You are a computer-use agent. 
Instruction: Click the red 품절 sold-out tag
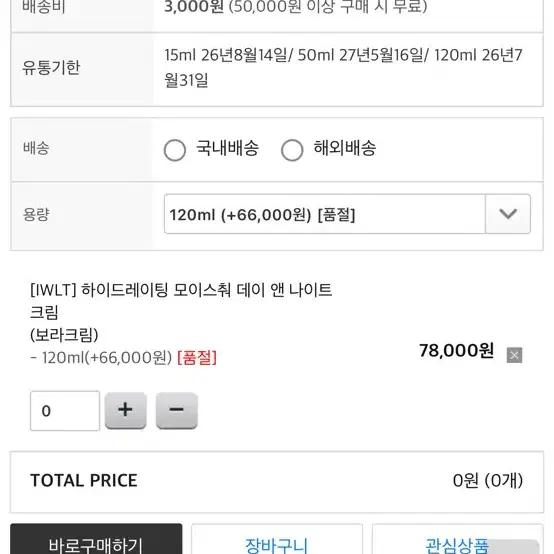197,358
